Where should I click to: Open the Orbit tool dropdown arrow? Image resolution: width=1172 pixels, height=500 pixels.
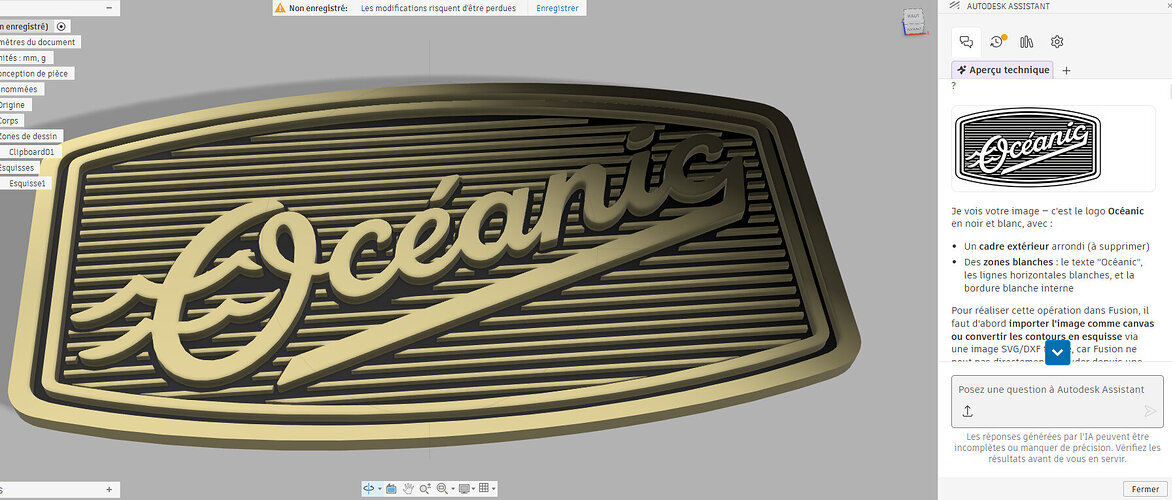pos(380,489)
